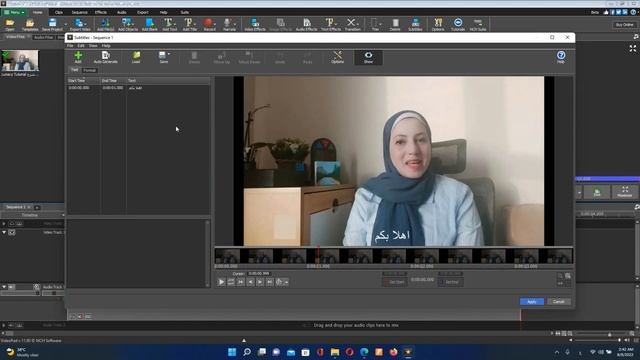Click Save Project in main toolbar
Viewport: 640px width, 360px height.
(52, 24)
